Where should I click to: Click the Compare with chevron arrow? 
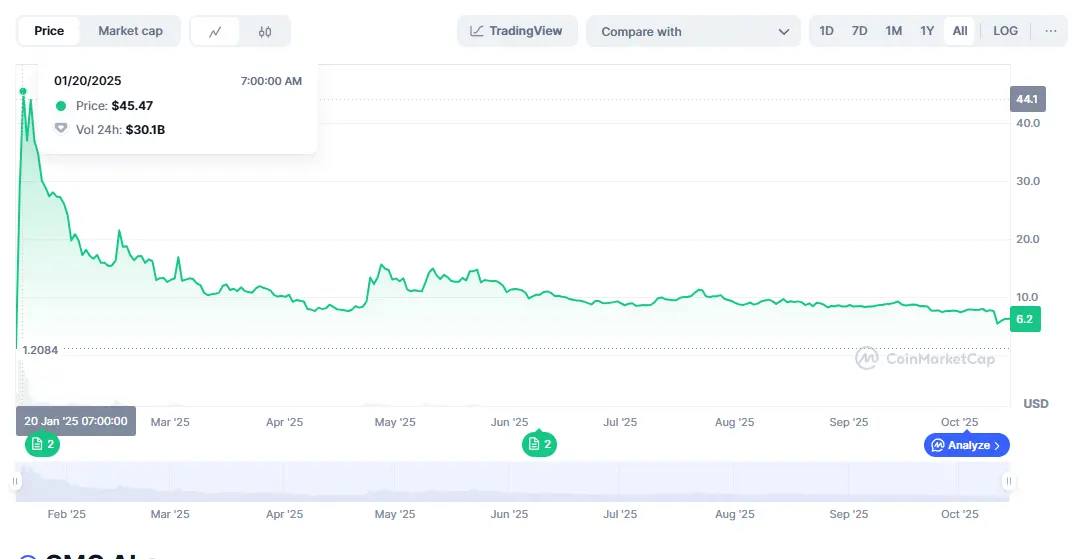pos(783,31)
